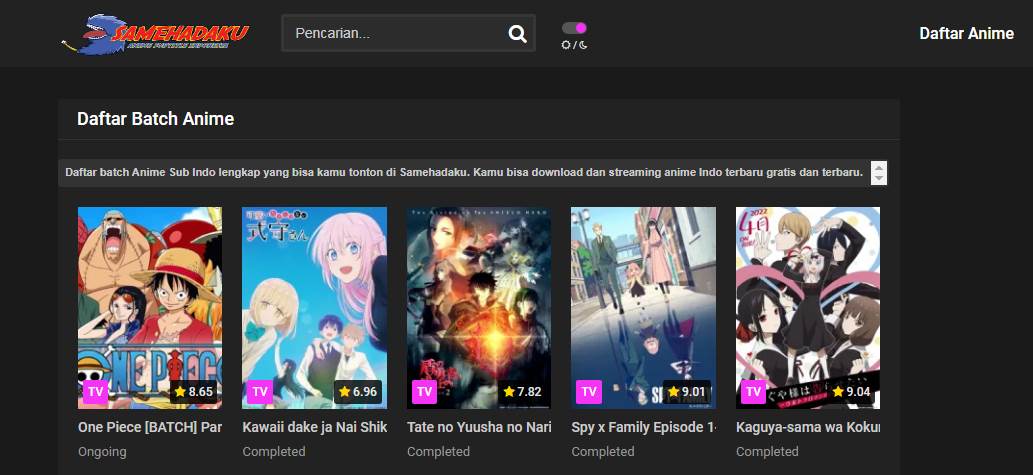Open the Spy x Family Episode title link
Viewport: 1033px width, 475px height.
pyautogui.click(x=644, y=427)
